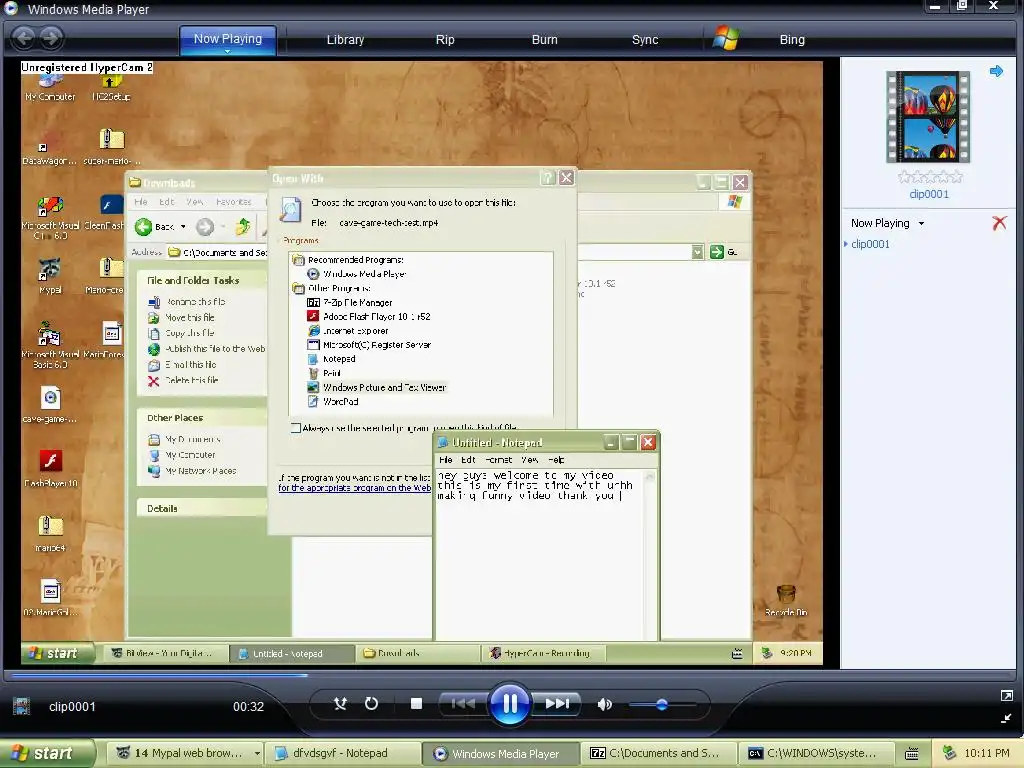
Task: Click the tray icon beside the clock
Action: point(949,753)
